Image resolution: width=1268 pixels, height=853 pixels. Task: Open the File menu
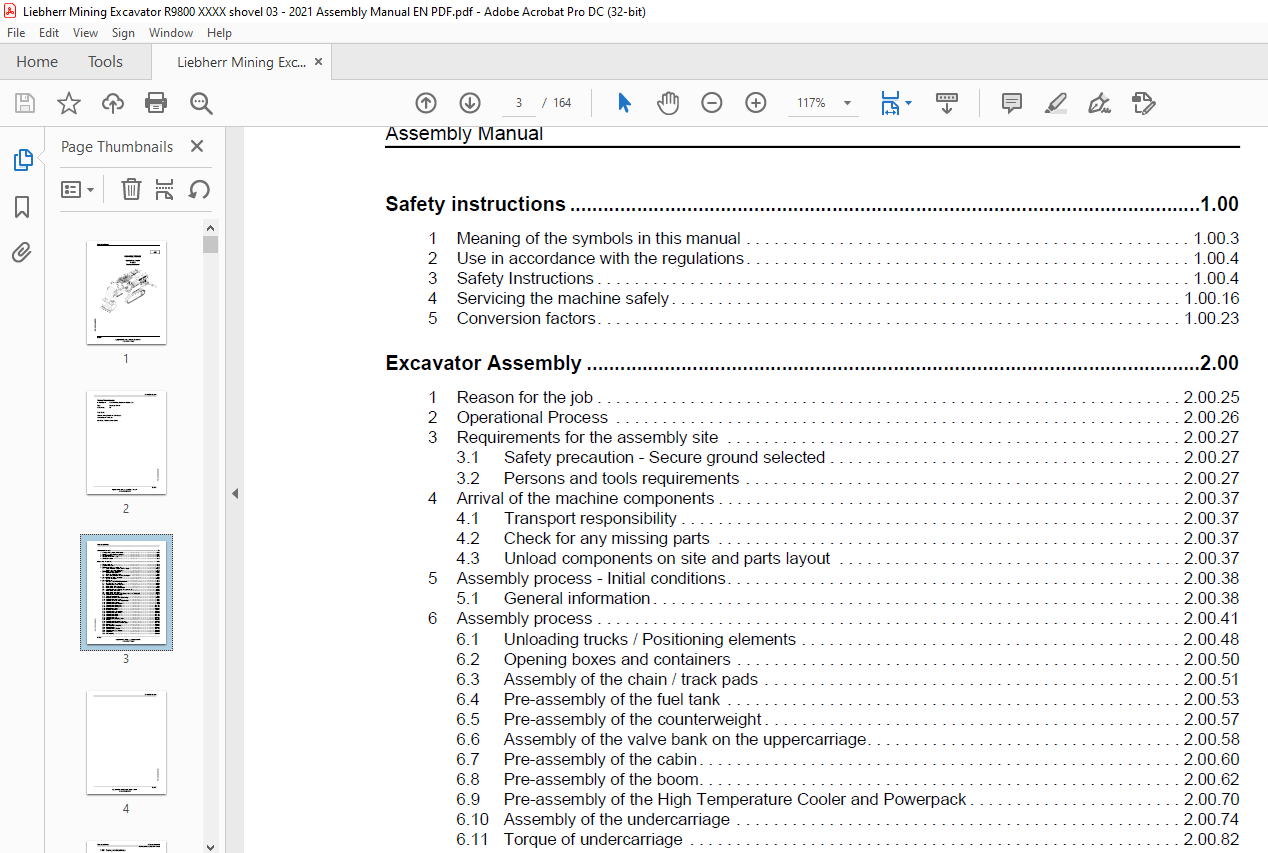(16, 33)
